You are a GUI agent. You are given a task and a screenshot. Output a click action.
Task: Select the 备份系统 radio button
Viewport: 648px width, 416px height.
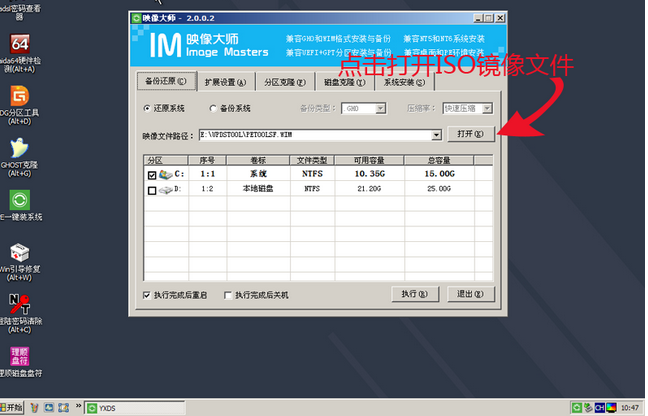[x=213, y=108]
